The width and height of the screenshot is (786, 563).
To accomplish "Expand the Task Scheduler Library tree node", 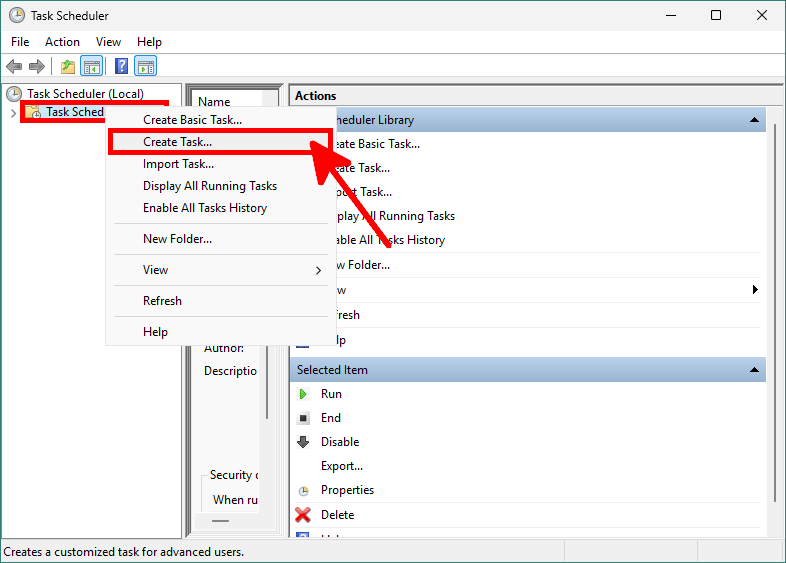I will click(13, 112).
